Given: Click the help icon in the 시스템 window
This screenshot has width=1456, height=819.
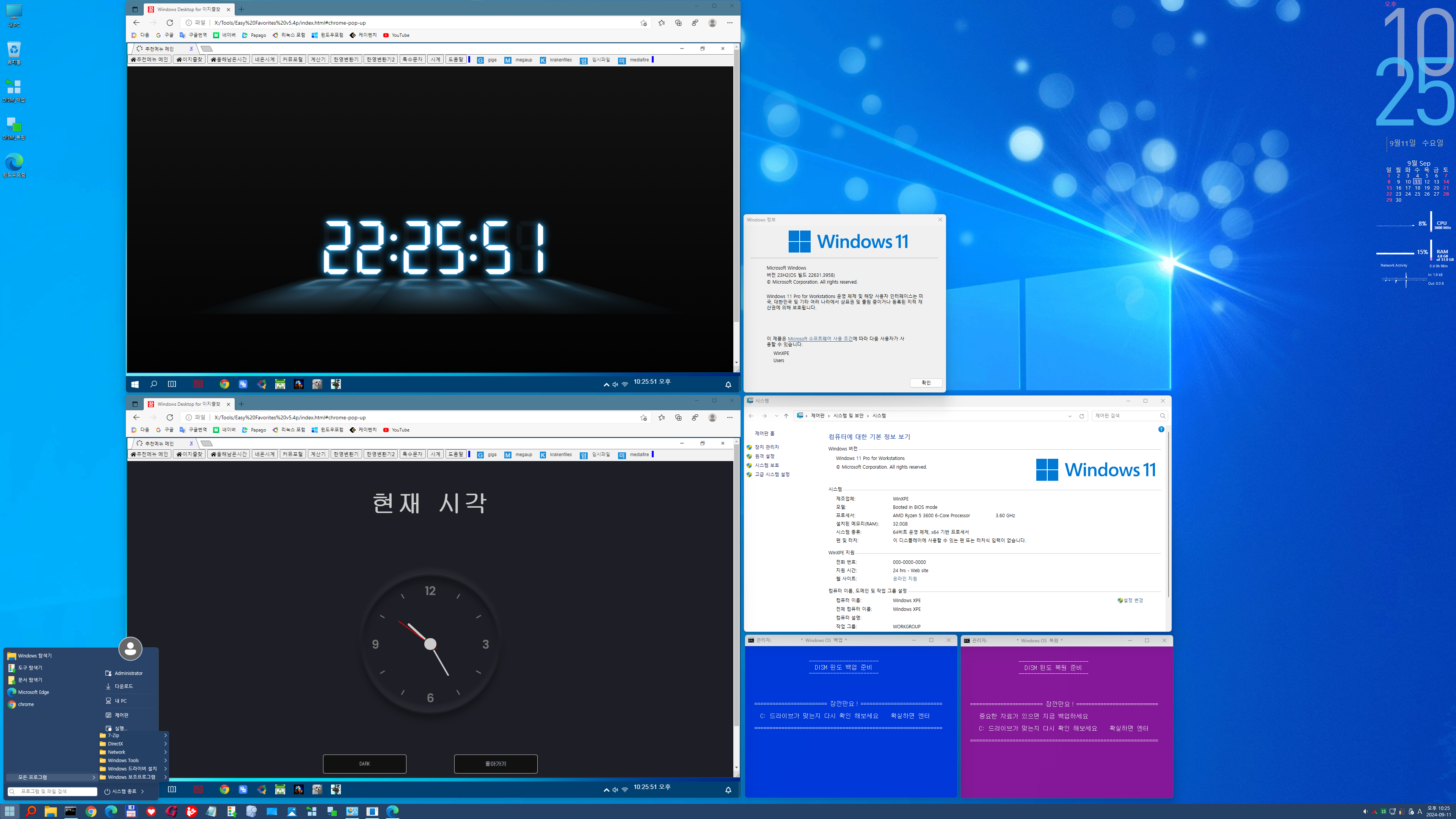Looking at the screenshot, I should [x=1161, y=430].
